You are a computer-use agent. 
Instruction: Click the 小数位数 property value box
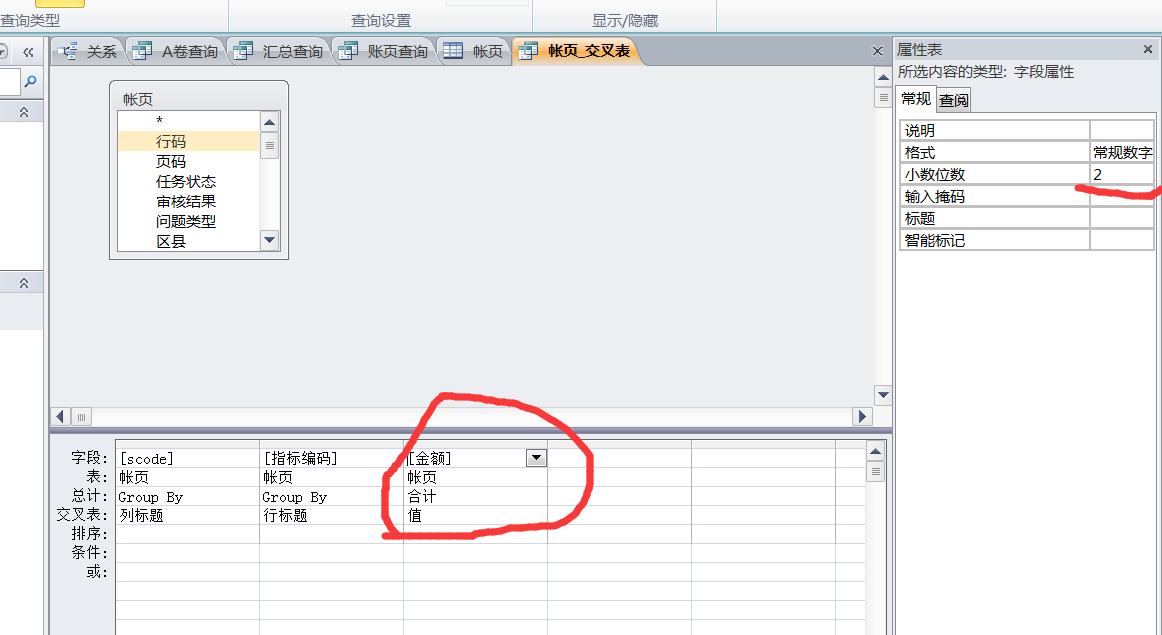click(x=1122, y=175)
